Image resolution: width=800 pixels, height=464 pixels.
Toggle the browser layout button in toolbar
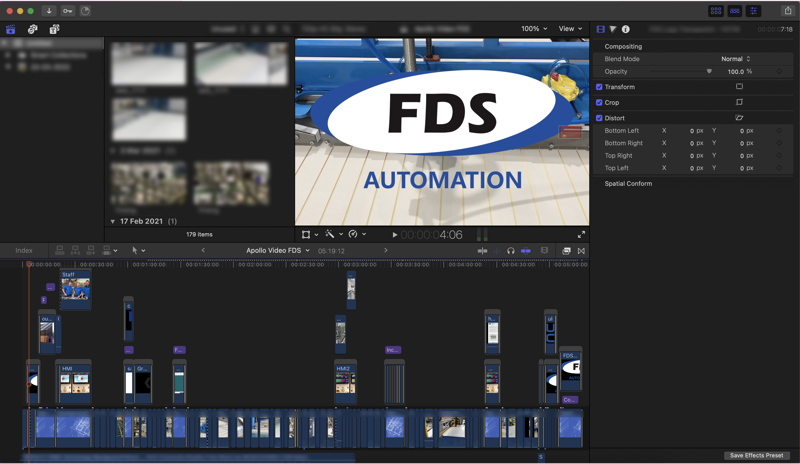coord(716,11)
